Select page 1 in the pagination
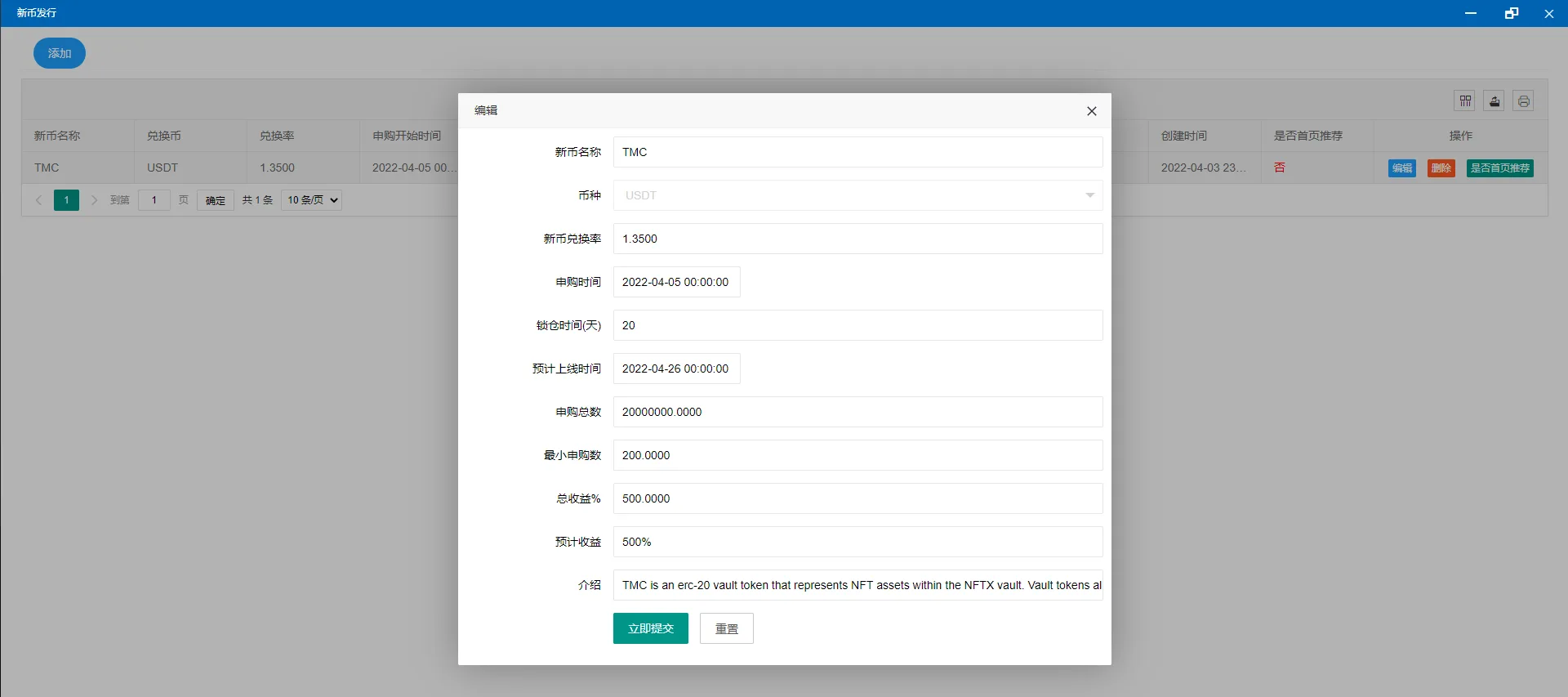Viewport: 1568px width, 697px height. (x=67, y=200)
